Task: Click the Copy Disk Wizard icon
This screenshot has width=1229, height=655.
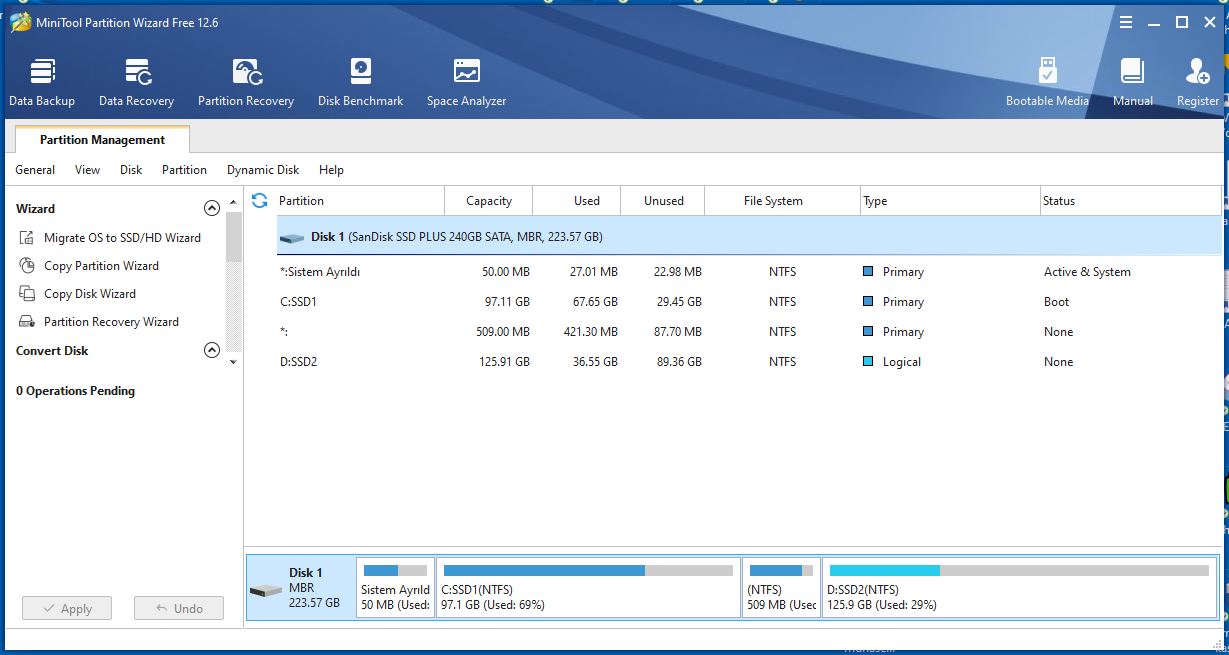Action: point(27,294)
